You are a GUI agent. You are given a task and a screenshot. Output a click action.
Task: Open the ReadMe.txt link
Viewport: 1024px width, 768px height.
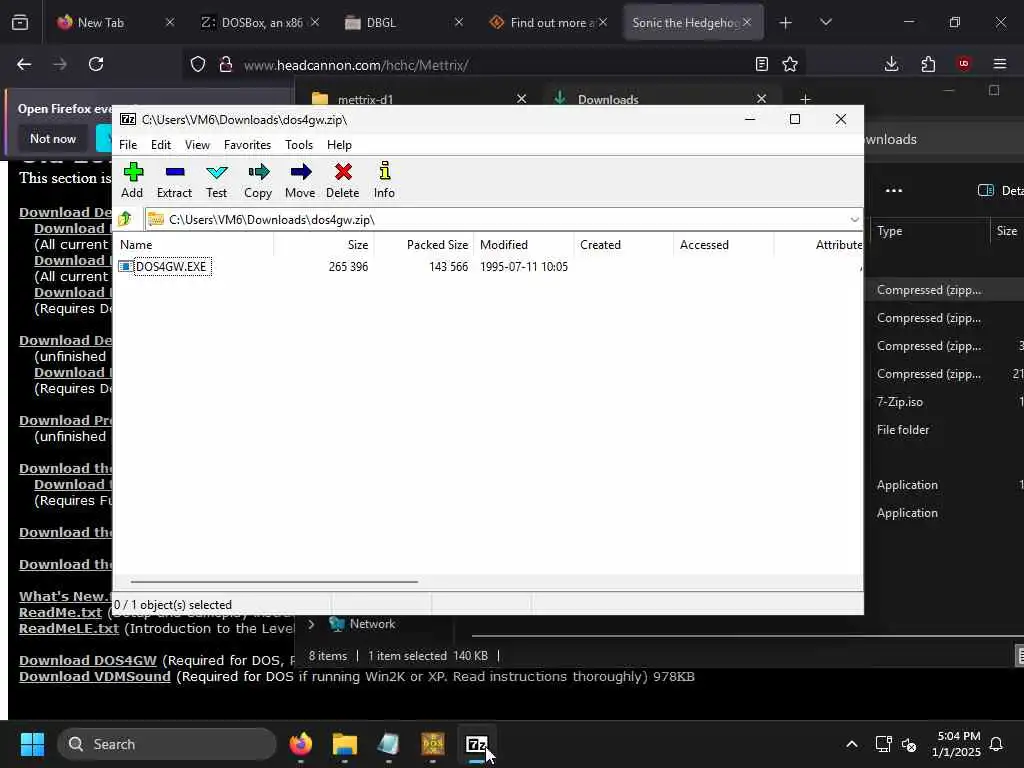pyautogui.click(x=60, y=613)
